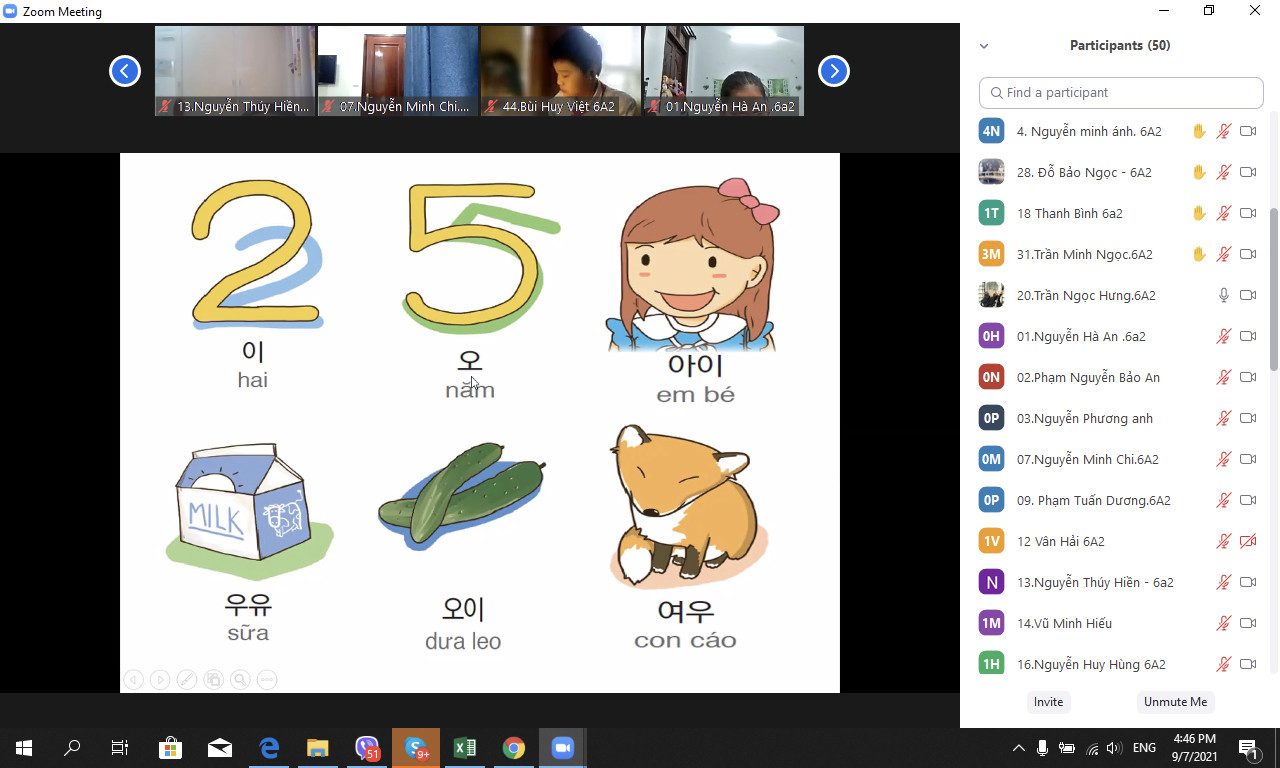Select participant 09. Phạm Tuấn Dương in list
The width and height of the screenshot is (1280, 768).
(x=1093, y=500)
